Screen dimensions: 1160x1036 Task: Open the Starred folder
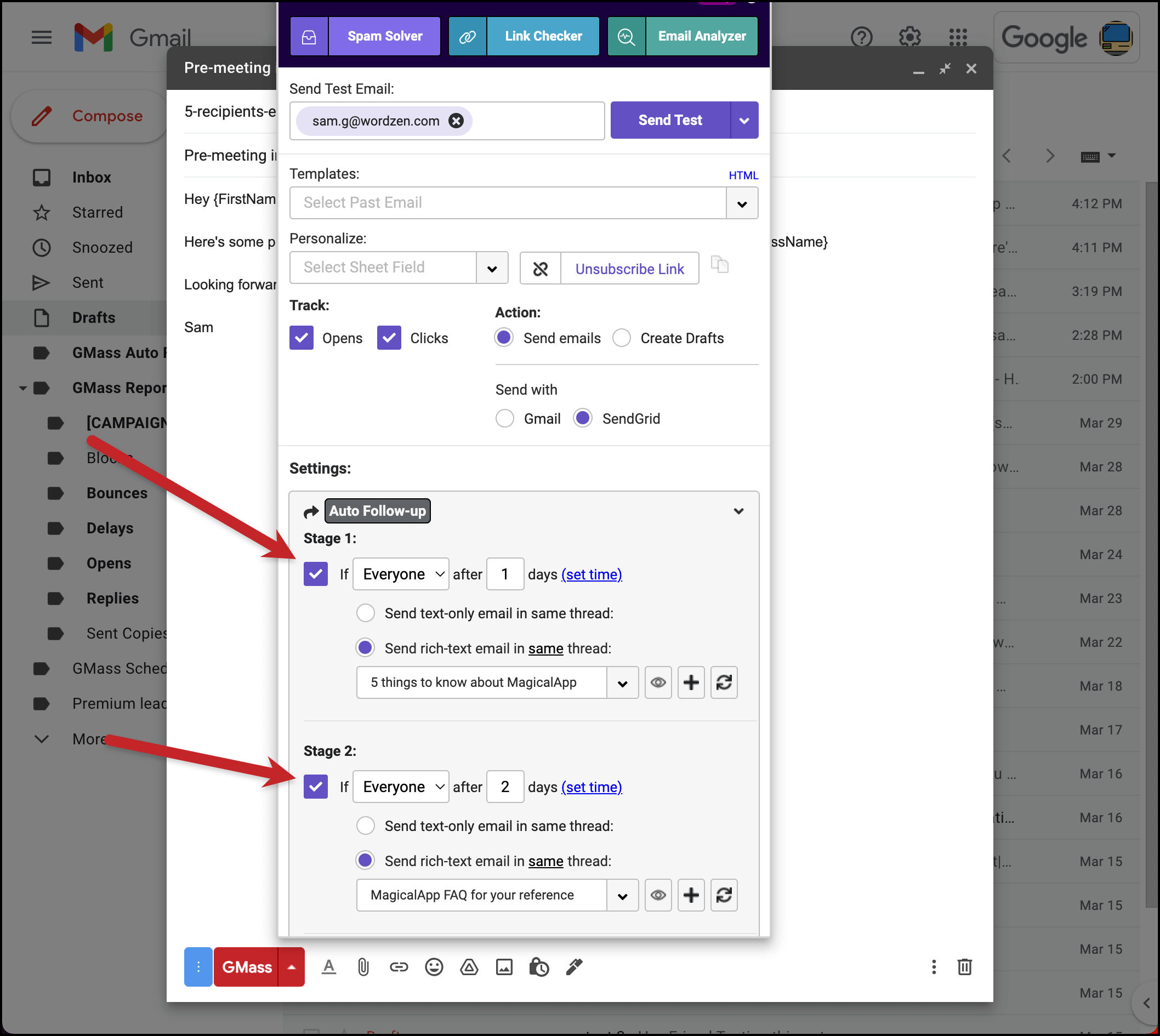tap(97, 213)
